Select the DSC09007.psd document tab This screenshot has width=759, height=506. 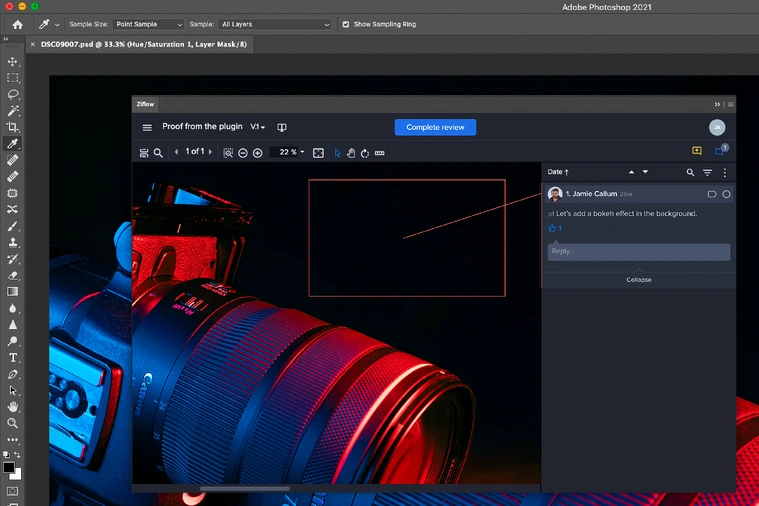[x=140, y=45]
